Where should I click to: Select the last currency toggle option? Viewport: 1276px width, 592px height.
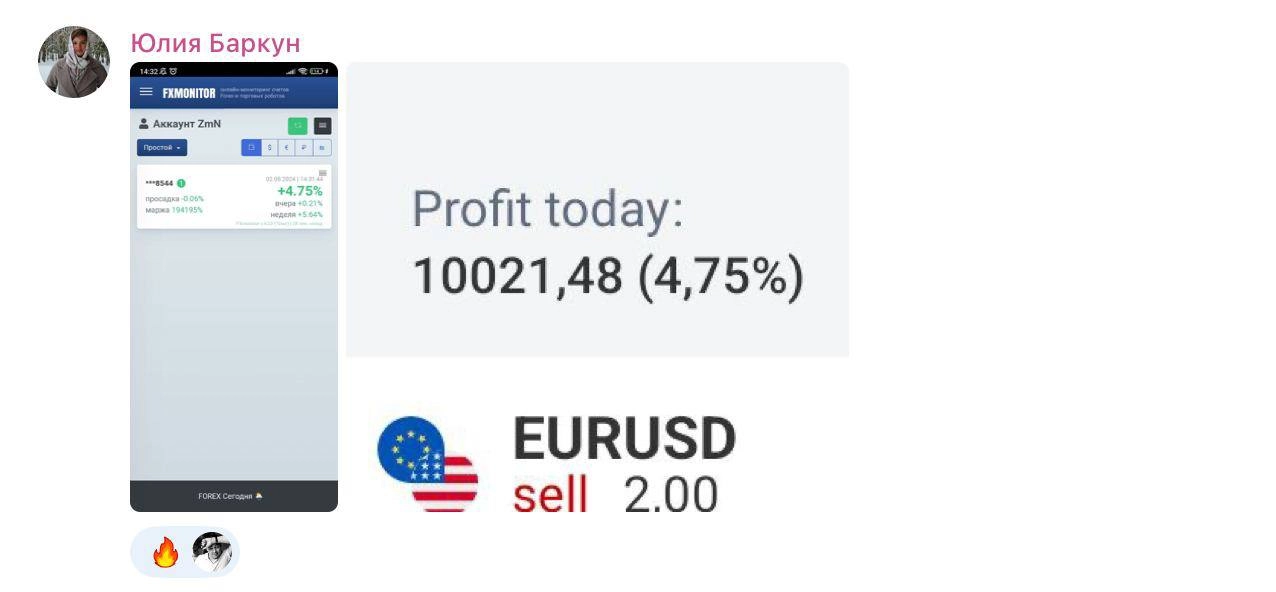[x=322, y=148]
